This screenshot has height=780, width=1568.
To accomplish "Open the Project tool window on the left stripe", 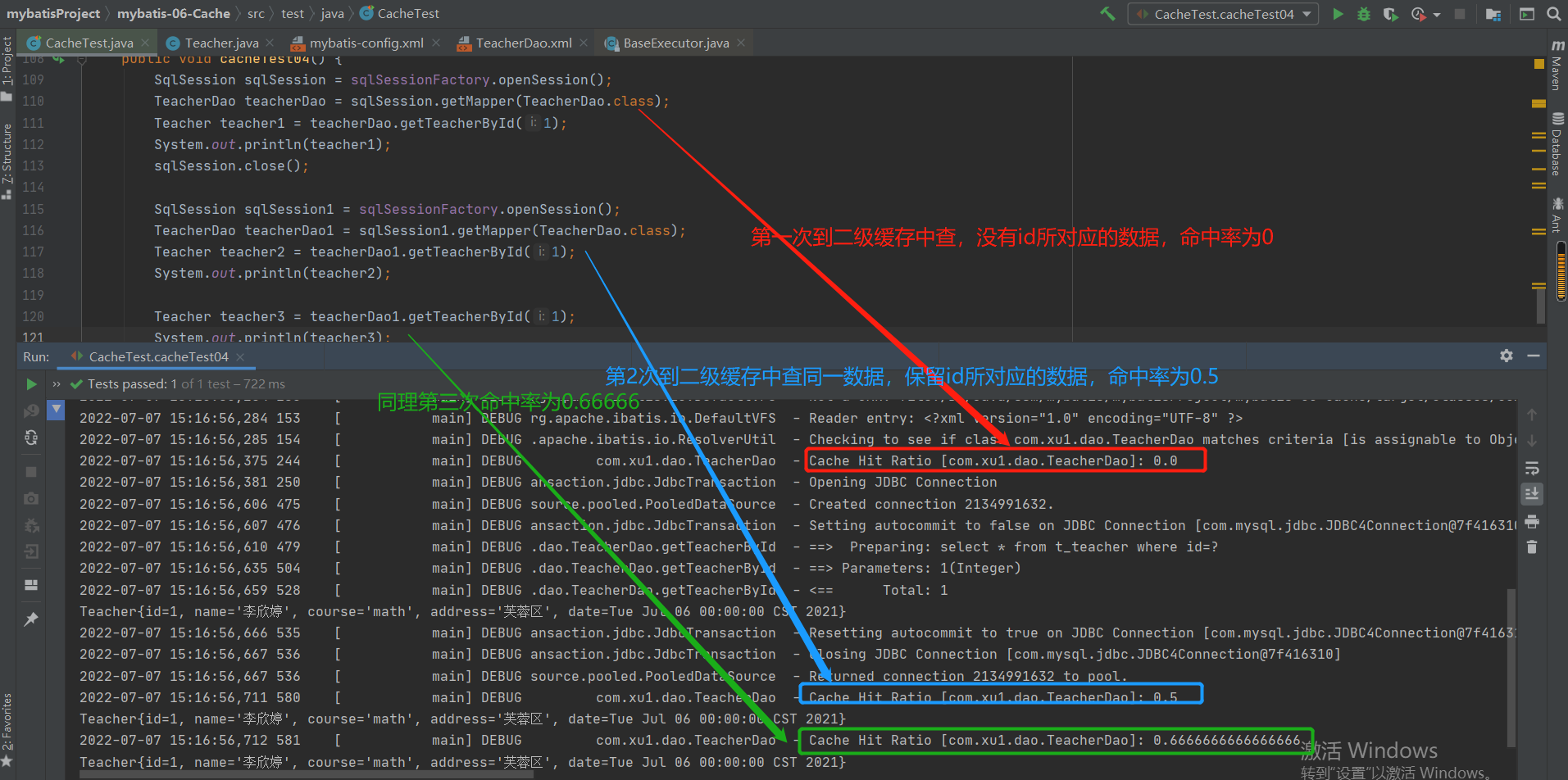I will pyautogui.click(x=7, y=69).
